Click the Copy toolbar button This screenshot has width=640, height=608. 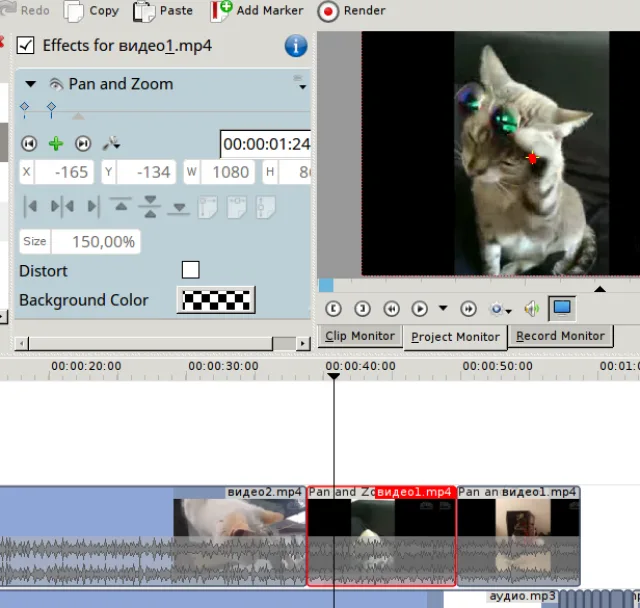click(x=91, y=11)
